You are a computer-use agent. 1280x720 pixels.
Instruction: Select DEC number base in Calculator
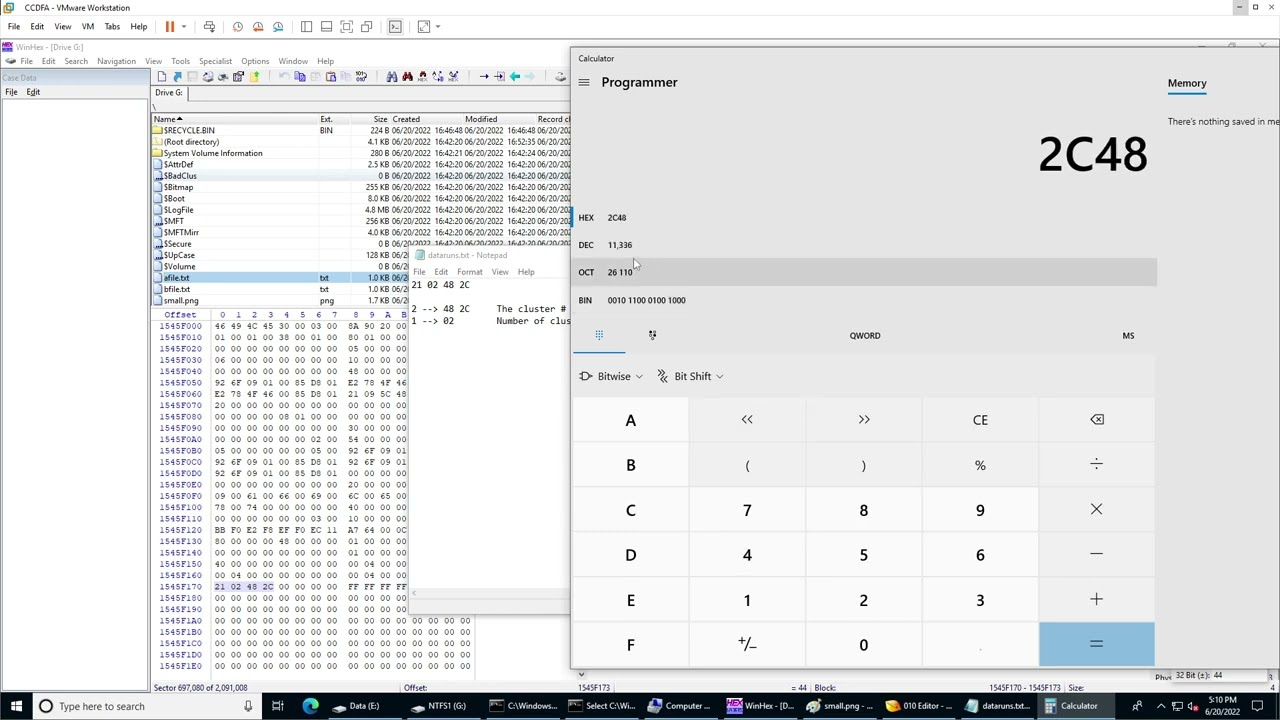click(864, 245)
